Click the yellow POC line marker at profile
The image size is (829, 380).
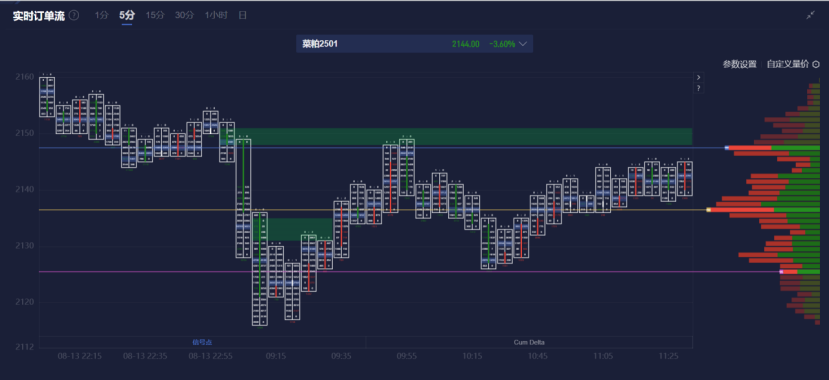click(x=708, y=210)
